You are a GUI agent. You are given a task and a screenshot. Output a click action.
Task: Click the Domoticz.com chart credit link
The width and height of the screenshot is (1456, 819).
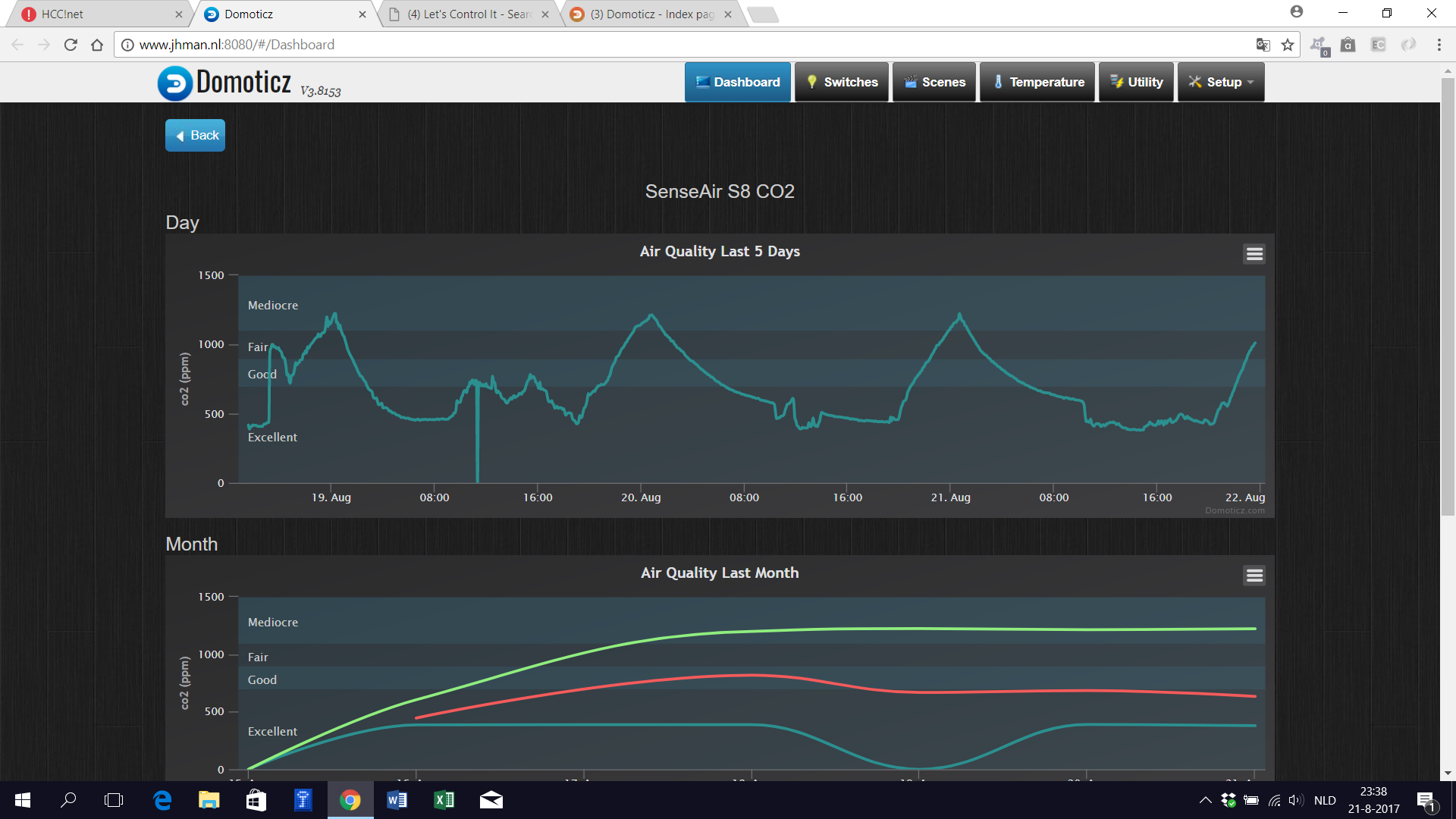click(x=1235, y=510)
